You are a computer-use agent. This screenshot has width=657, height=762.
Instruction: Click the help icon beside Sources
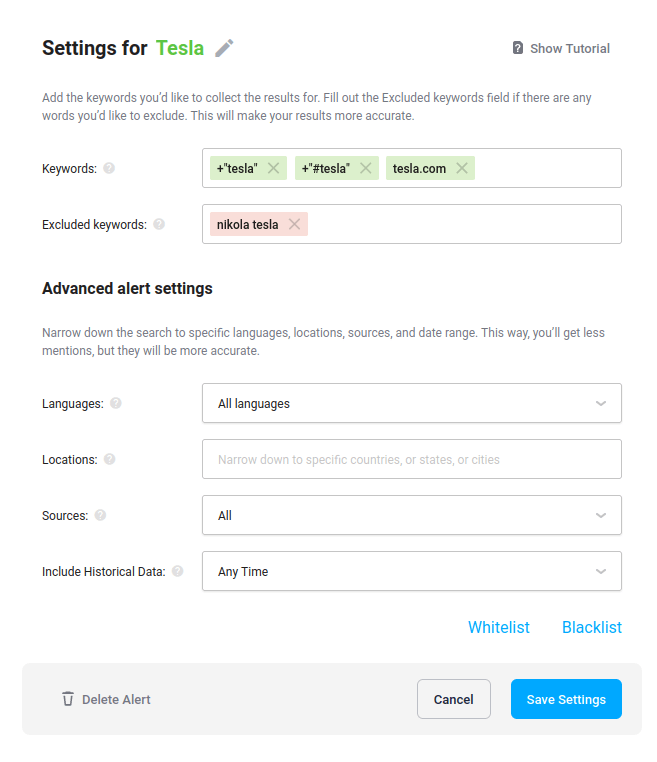pos(100,515)
